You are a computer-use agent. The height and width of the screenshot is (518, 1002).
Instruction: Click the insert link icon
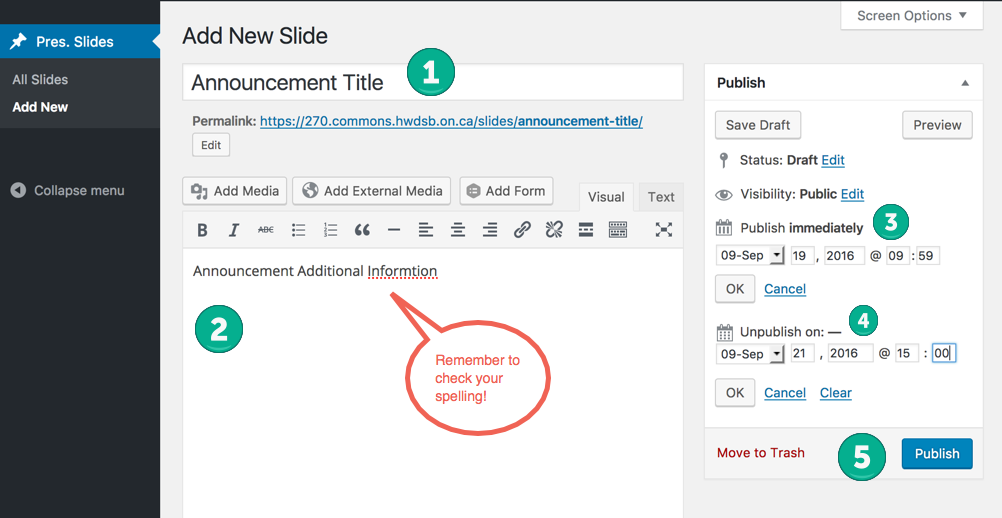coord(522,230)
